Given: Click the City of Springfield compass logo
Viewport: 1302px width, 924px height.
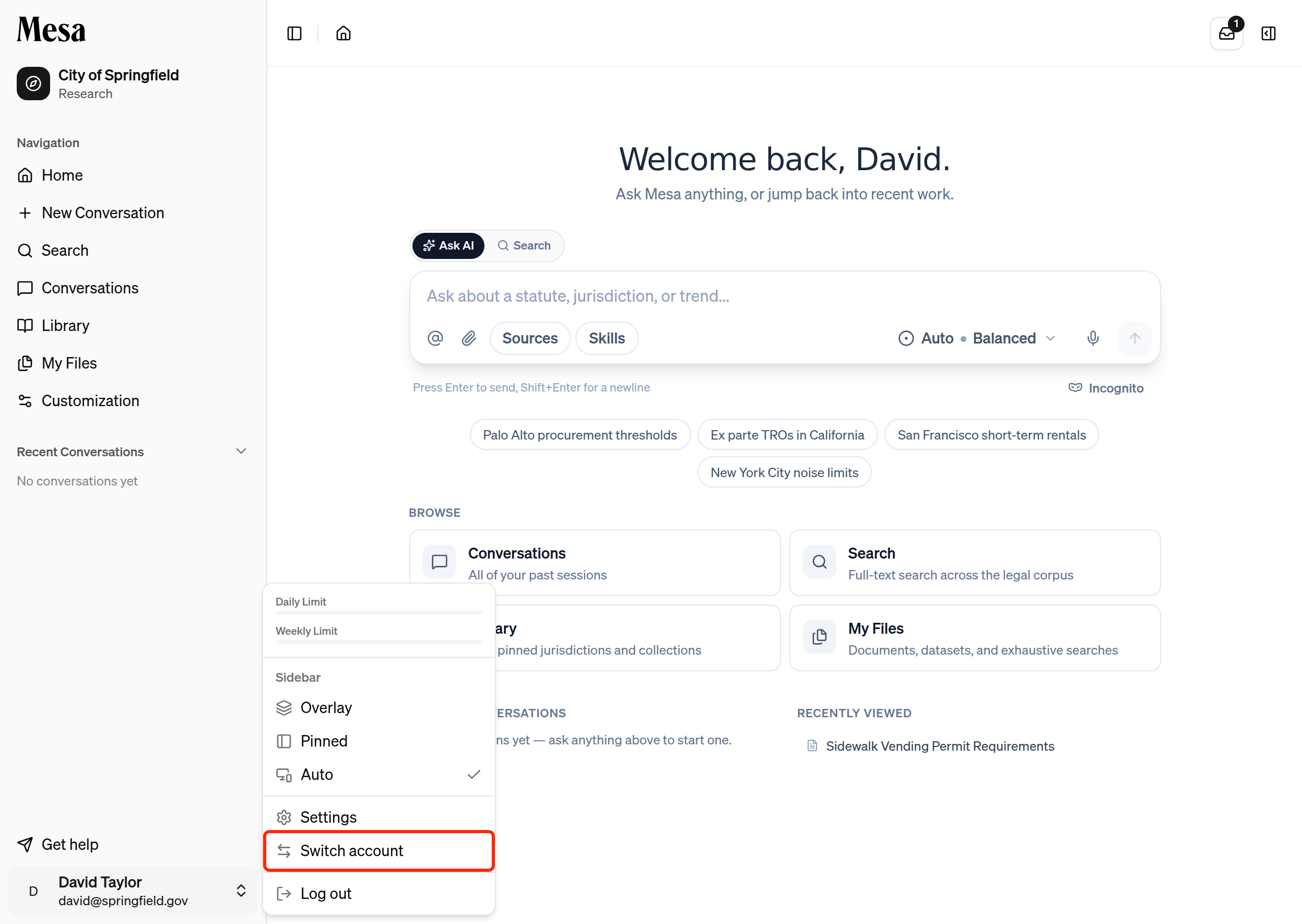Looking at the screenshot, I should pos(33,84).
